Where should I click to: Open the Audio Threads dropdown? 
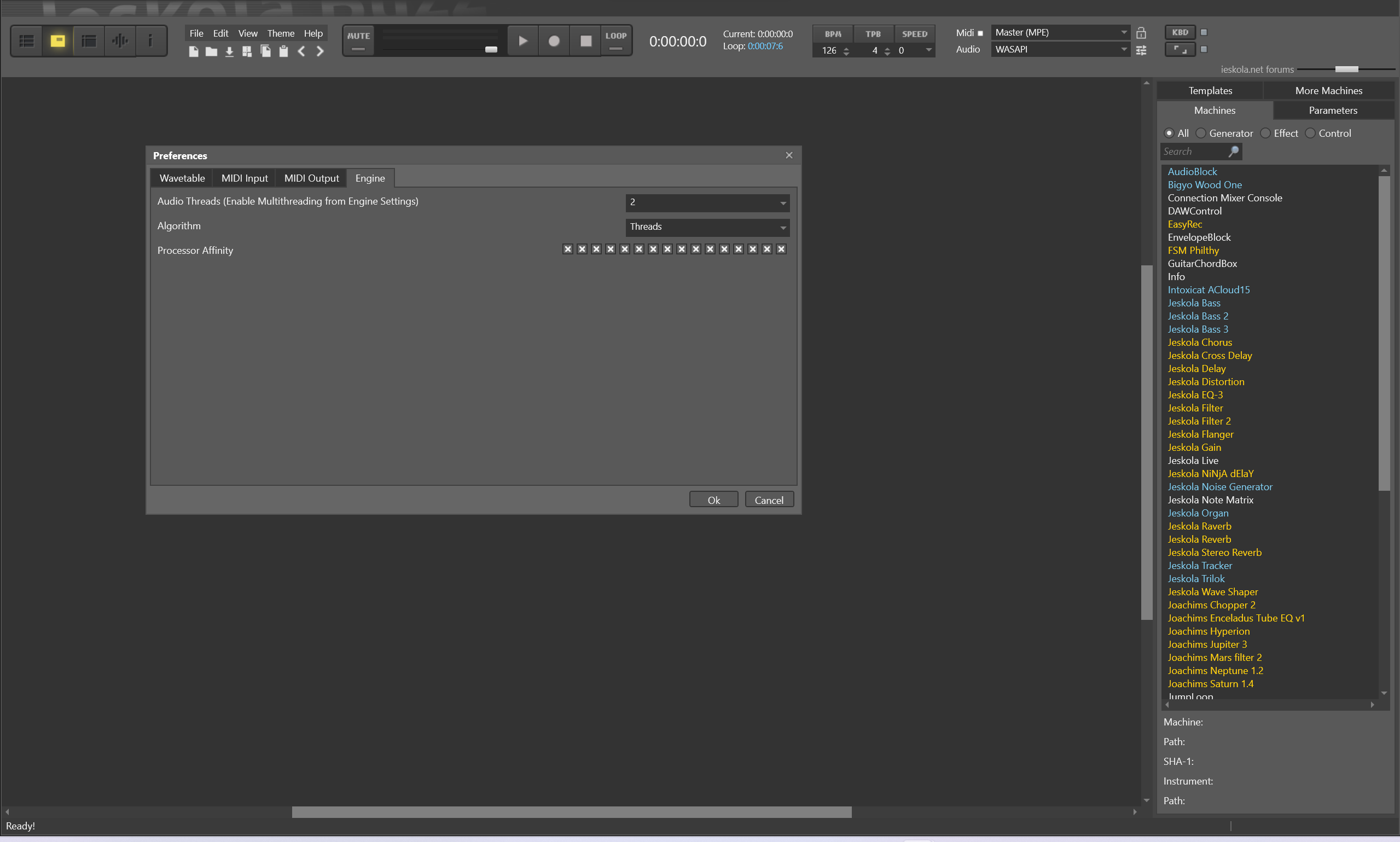click(707, 202)
